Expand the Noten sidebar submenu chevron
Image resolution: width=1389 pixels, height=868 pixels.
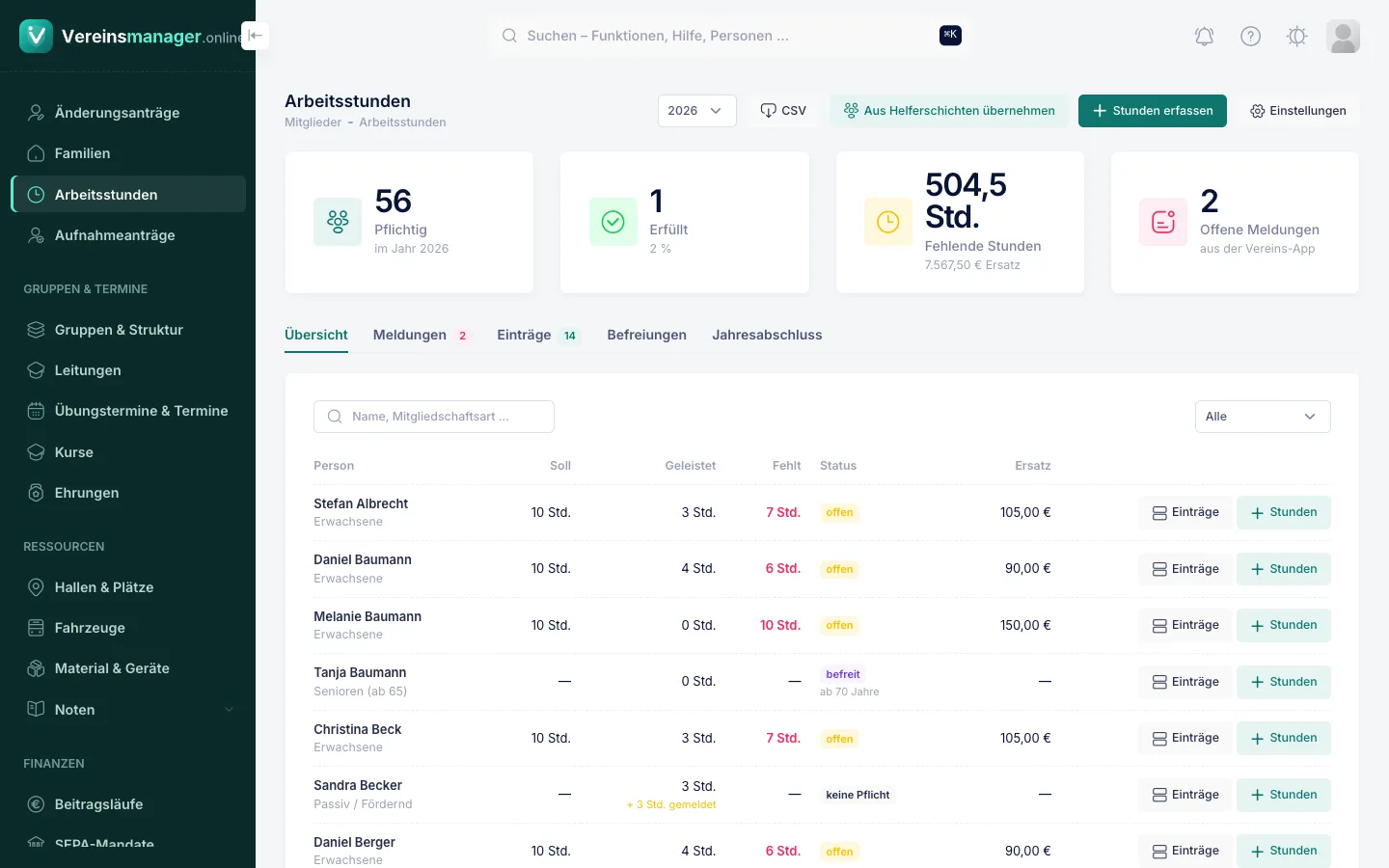coord(230,710)
